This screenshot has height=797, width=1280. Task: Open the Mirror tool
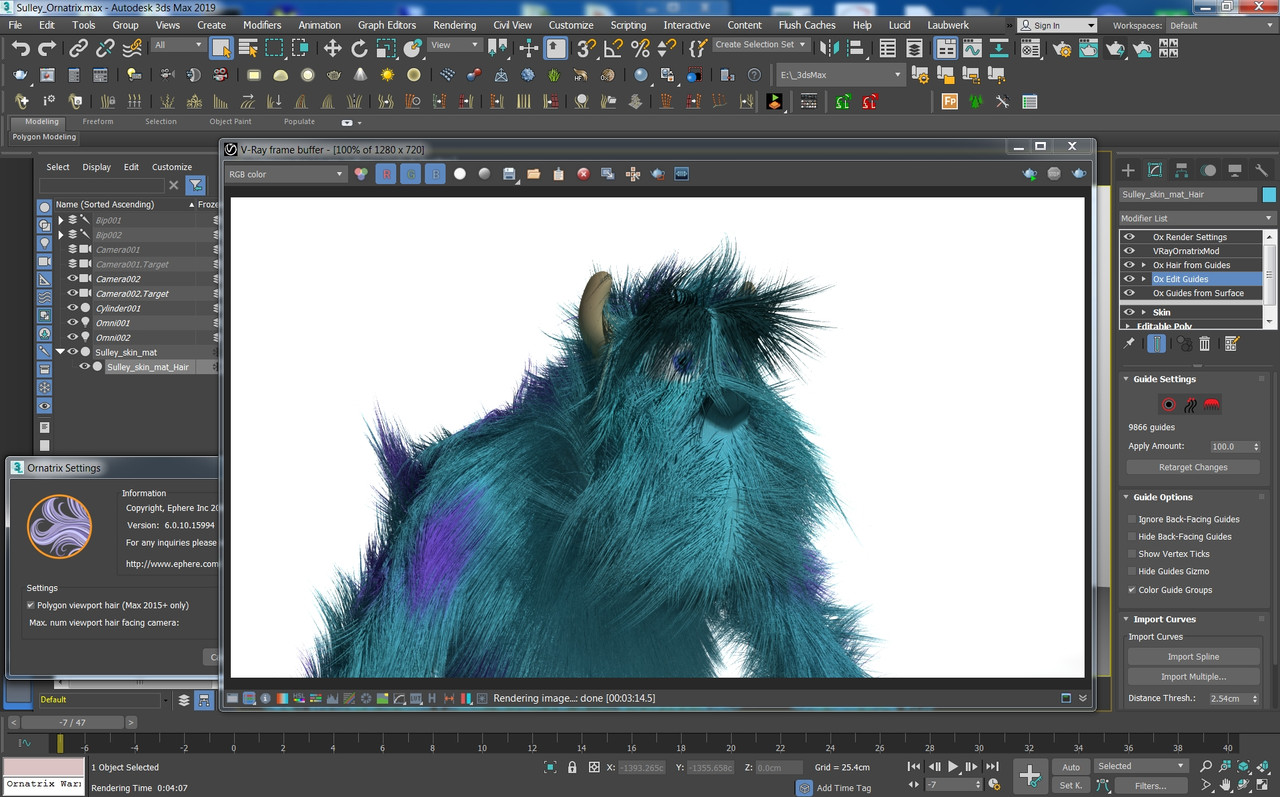tap(829, 48)
